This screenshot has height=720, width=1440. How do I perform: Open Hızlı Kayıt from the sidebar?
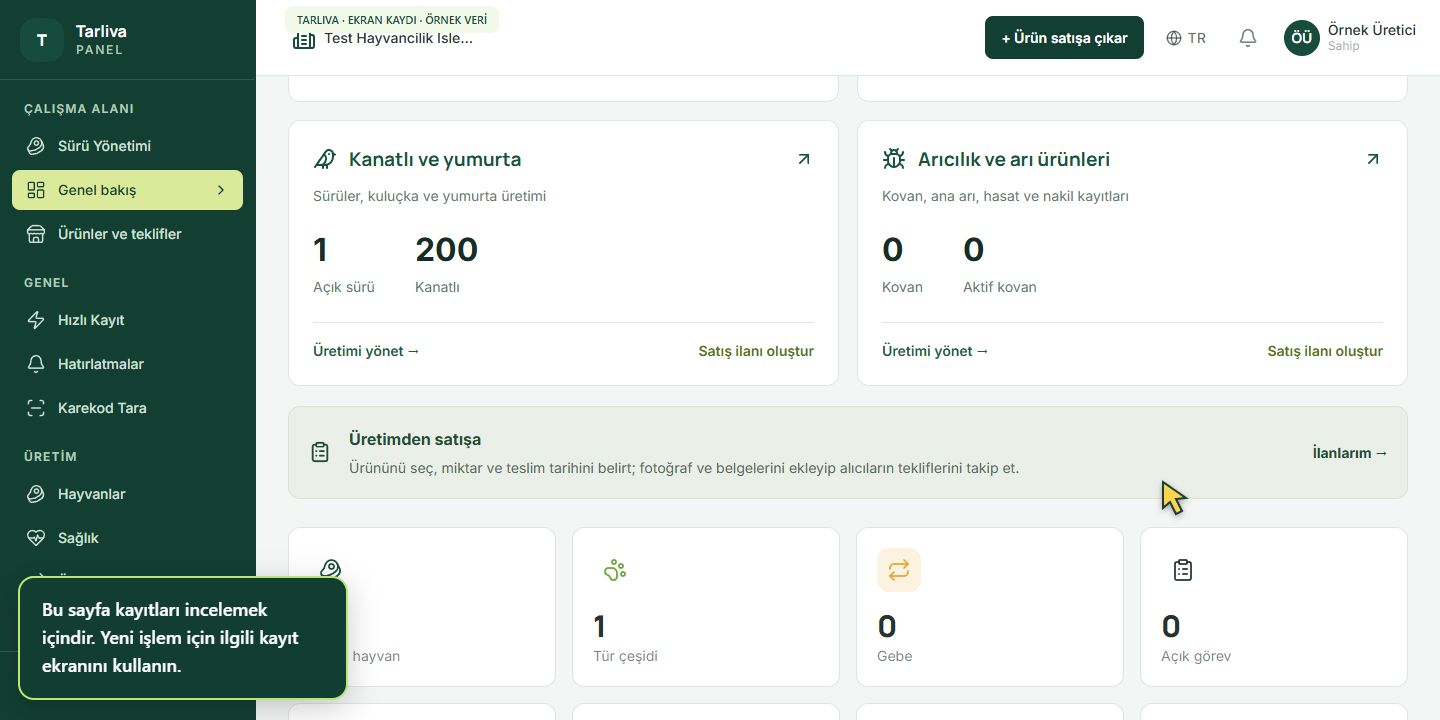click(128, 320)
